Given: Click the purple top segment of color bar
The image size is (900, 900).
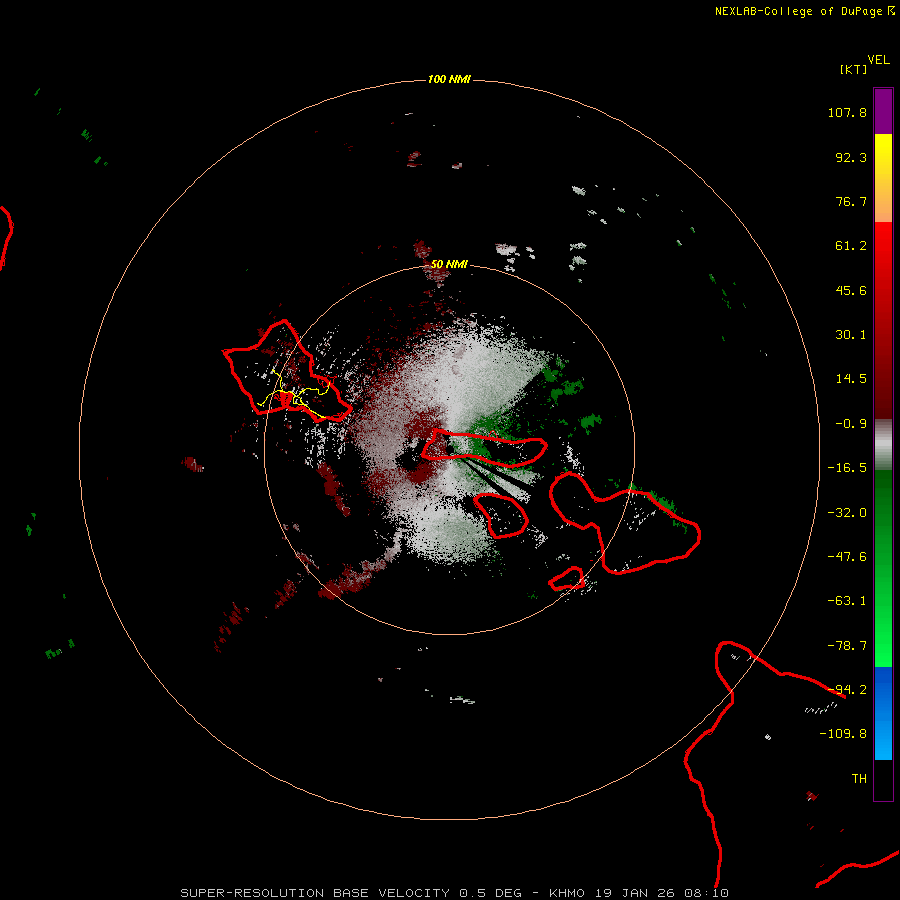Looking at the screenshot, I should [x=883, y=111].
